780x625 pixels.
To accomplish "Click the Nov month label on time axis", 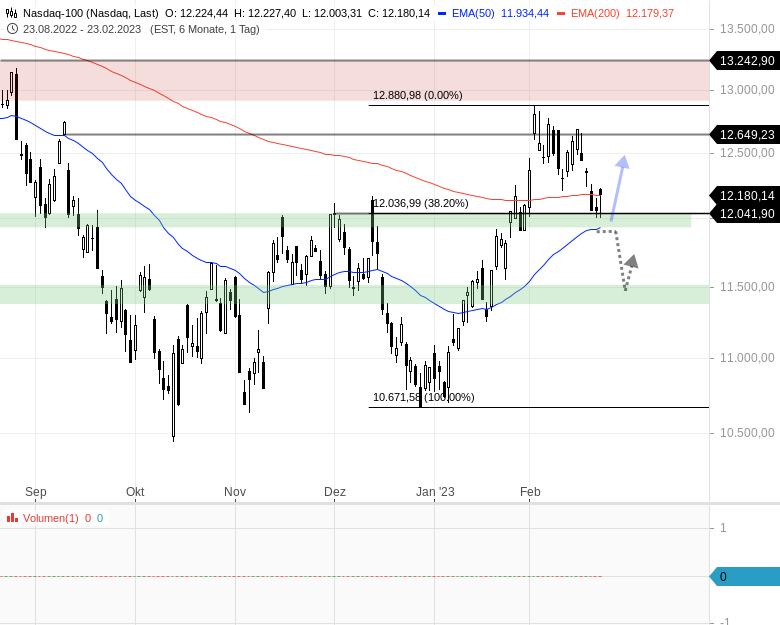I will point(235,492).
